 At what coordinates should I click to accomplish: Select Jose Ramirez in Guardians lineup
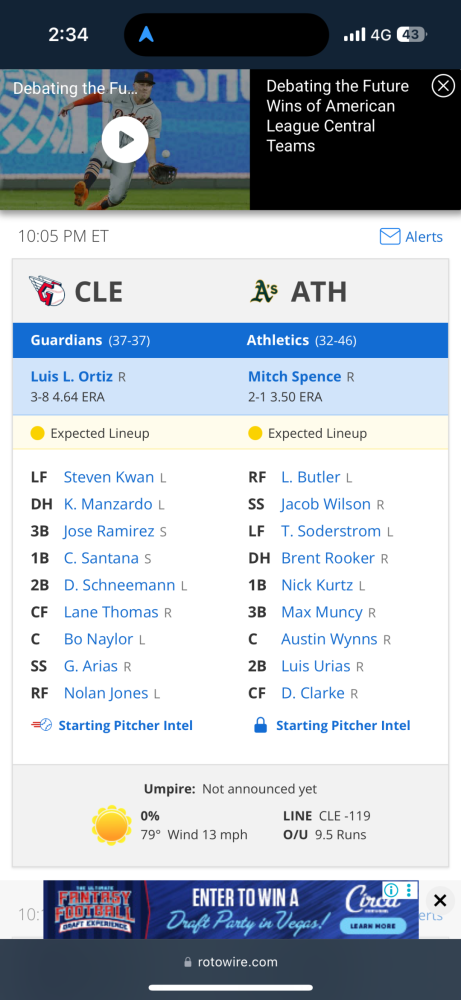point(109,531)
